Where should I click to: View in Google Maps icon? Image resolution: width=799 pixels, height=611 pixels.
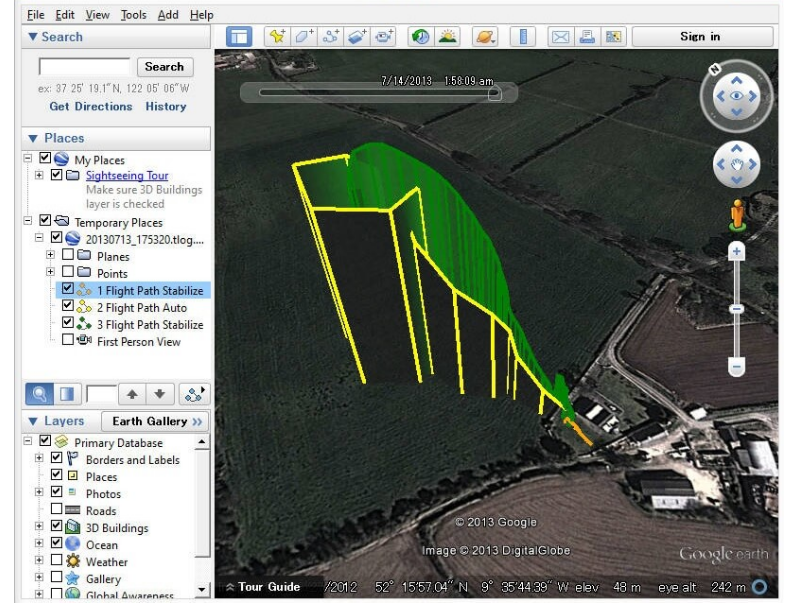(614, 37)
